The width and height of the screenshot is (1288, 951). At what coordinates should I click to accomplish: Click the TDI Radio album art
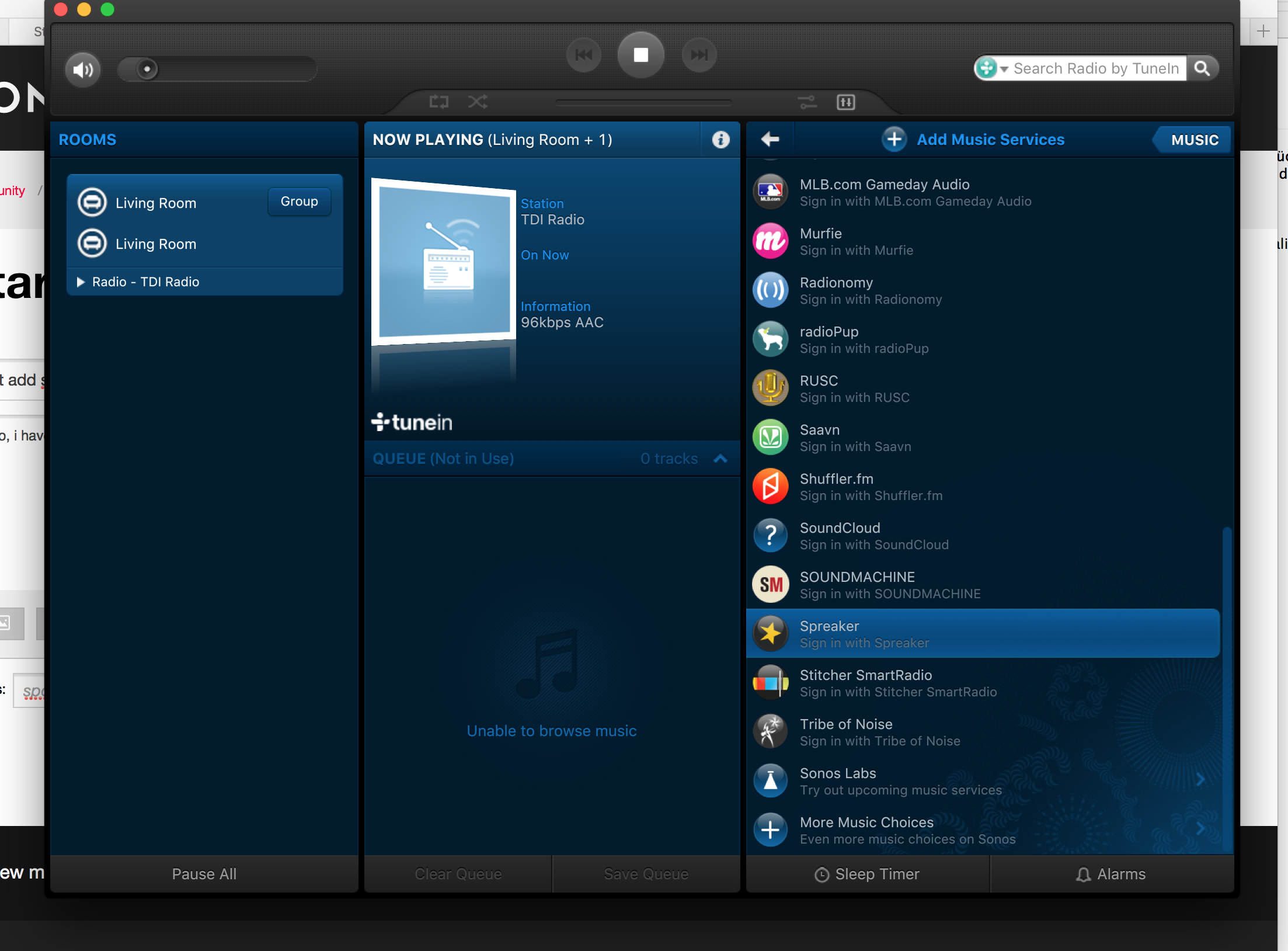point(443,261)
